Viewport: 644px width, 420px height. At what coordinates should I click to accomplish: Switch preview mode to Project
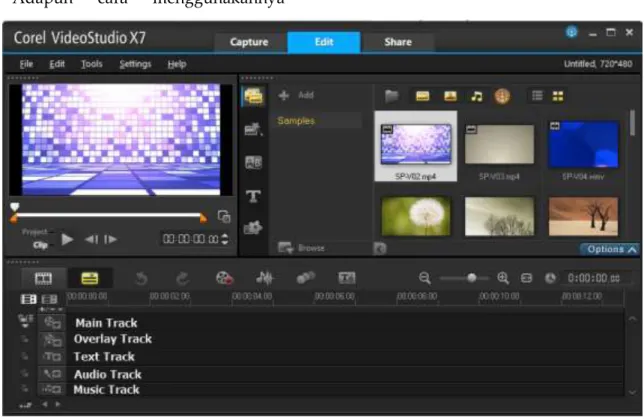click(x=34, y=232)
